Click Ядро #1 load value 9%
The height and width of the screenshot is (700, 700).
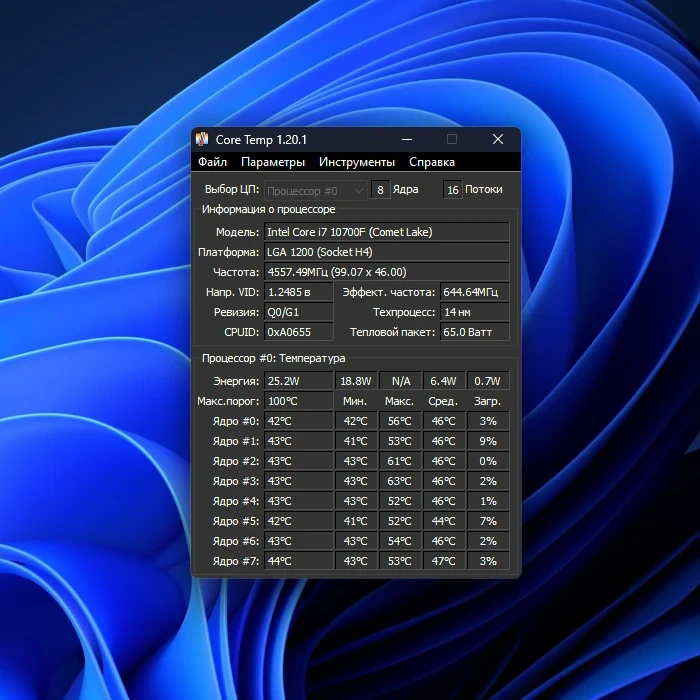click(x=488, y=441)
